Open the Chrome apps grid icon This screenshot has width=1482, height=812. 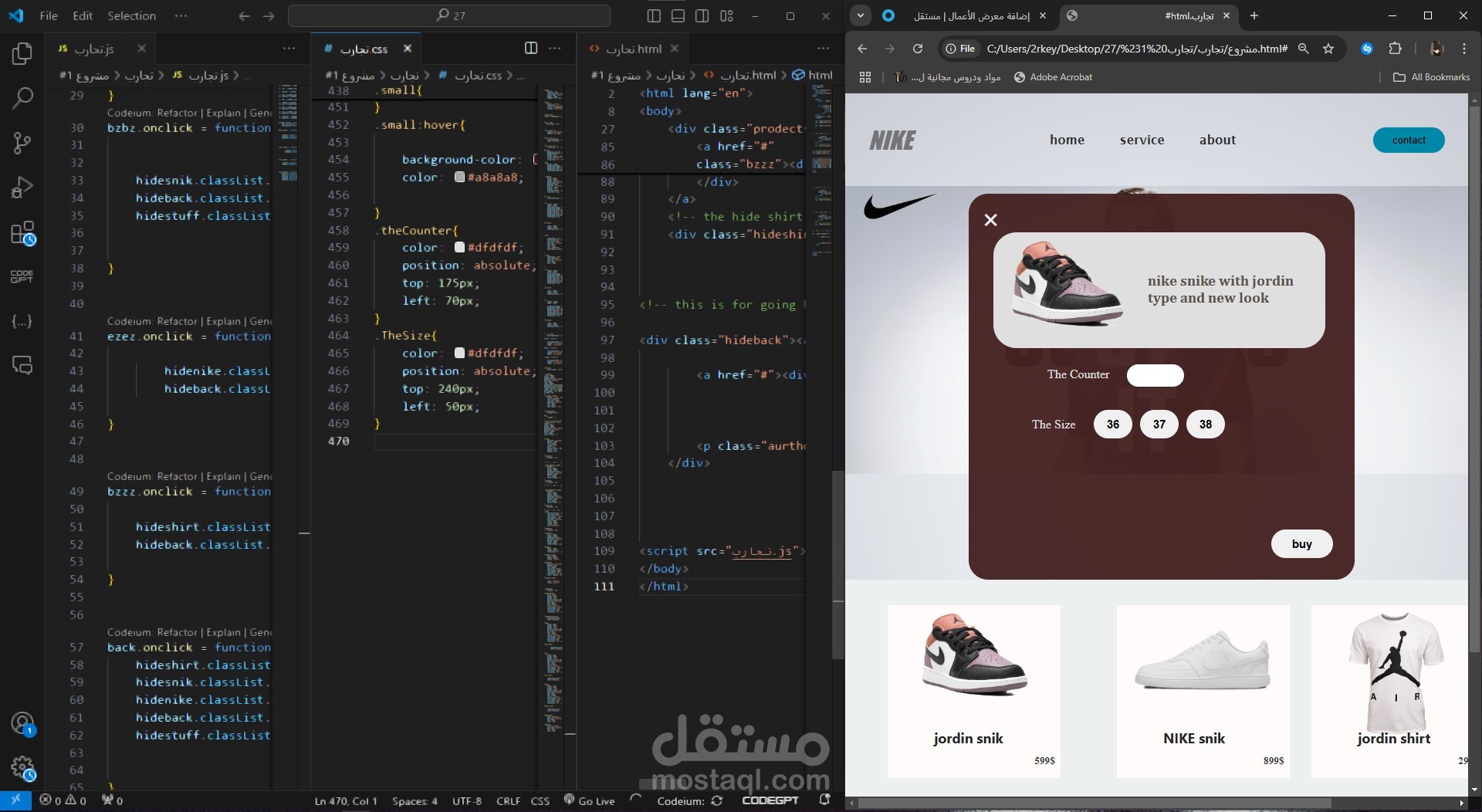(865, 77)
